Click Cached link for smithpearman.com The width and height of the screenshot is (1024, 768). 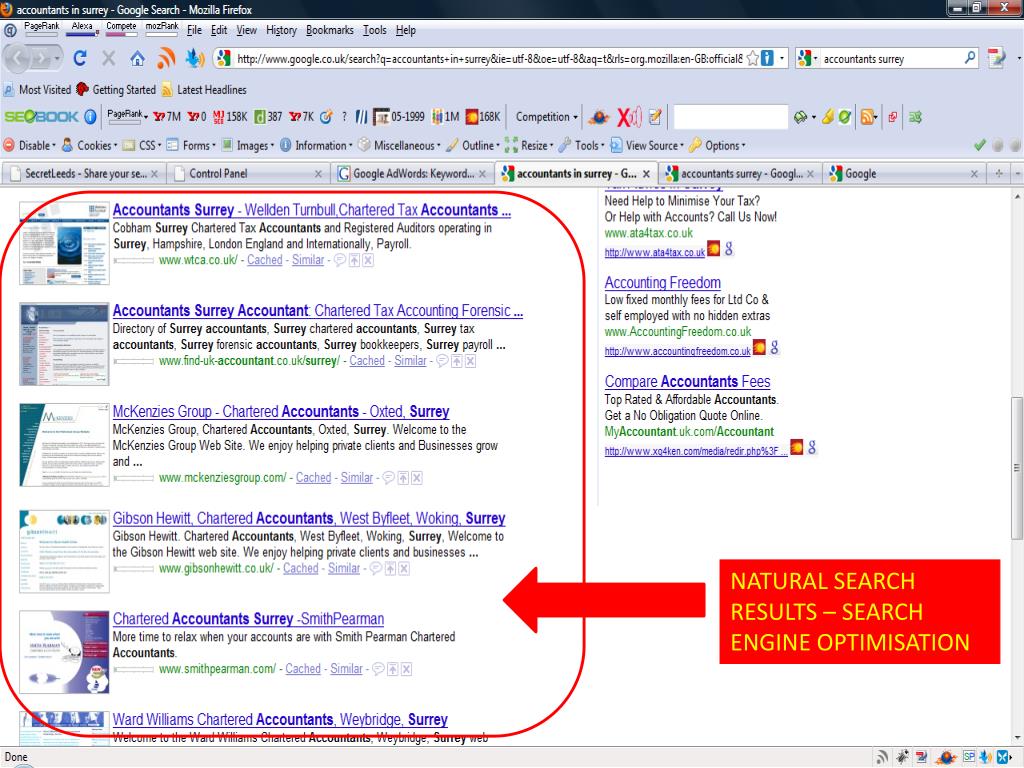[303, 669]
